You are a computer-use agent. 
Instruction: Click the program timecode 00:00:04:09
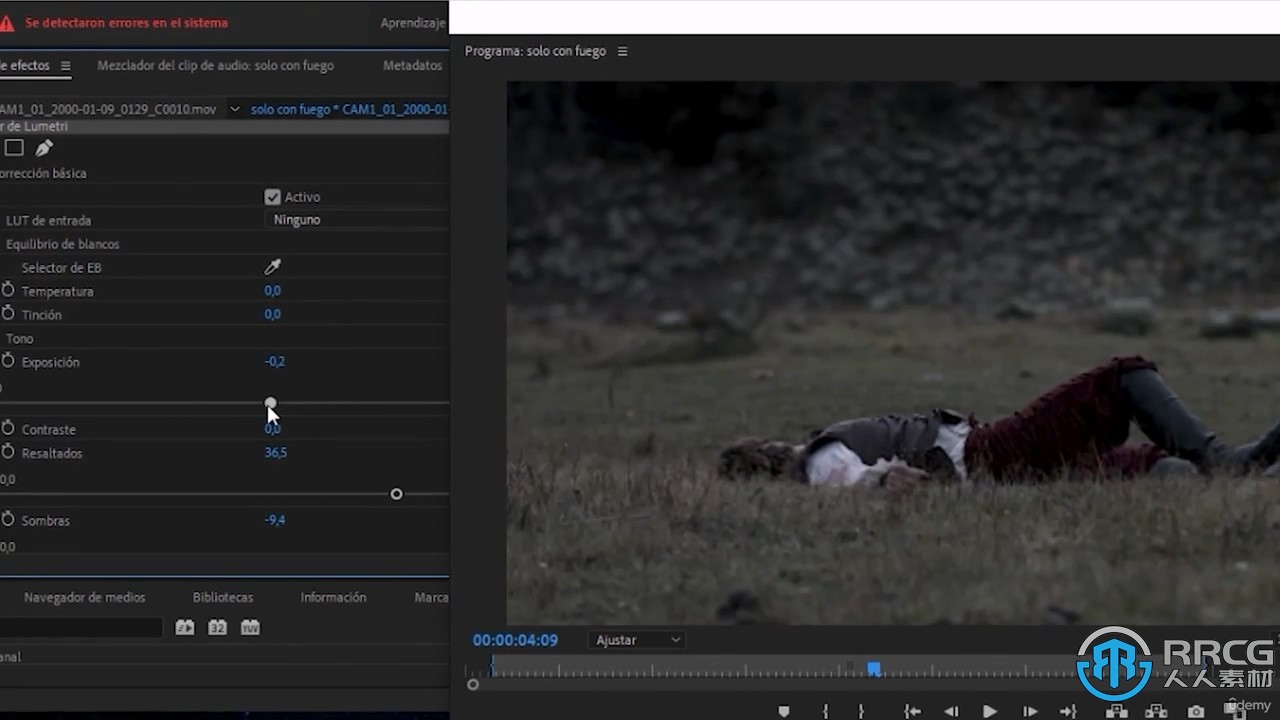(515, 640)
